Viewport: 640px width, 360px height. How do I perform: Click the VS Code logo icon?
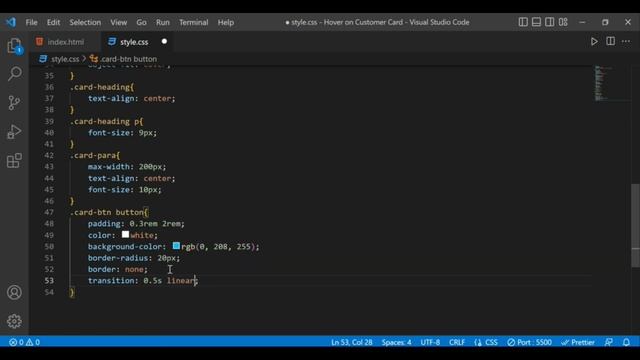coord(11,22)
